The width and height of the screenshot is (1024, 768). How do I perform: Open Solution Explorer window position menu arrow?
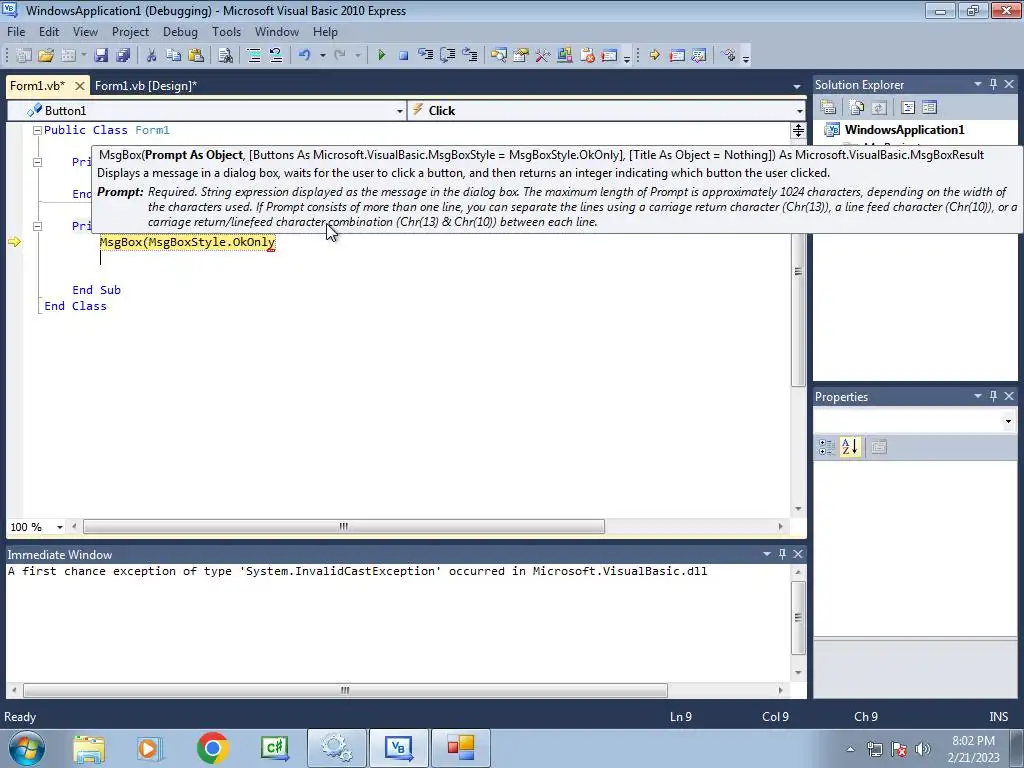(978, 84)
